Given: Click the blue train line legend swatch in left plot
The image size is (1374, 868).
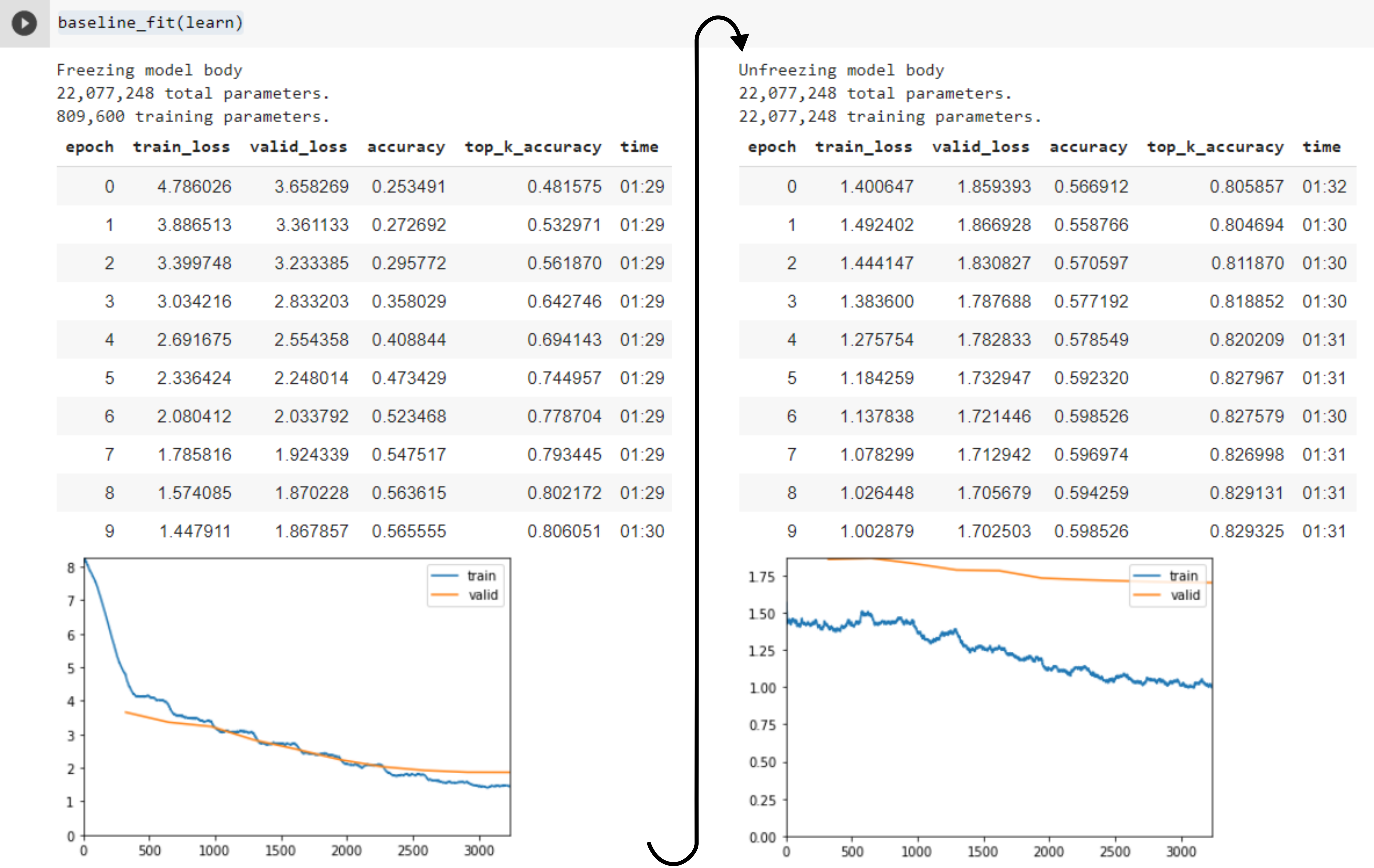Looking at the screenshot, I should tap(445, 576).
